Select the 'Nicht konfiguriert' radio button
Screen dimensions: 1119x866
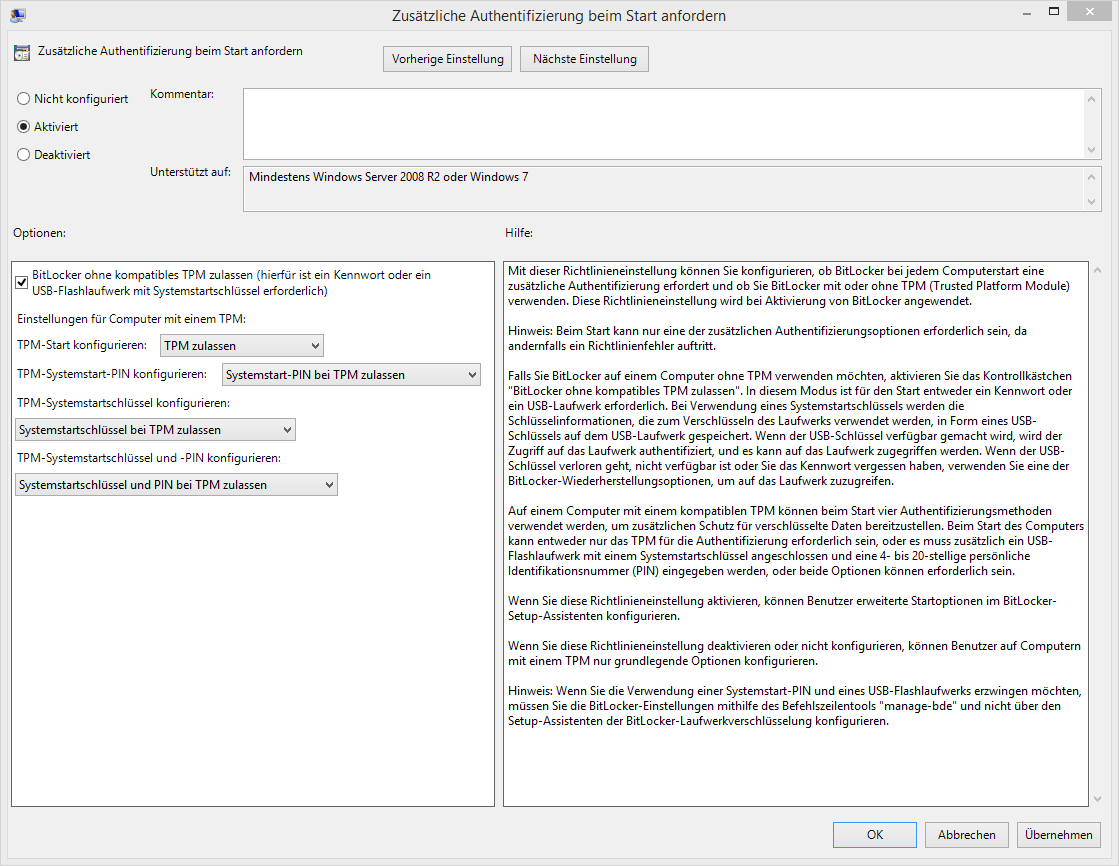[x=24, y=99]
